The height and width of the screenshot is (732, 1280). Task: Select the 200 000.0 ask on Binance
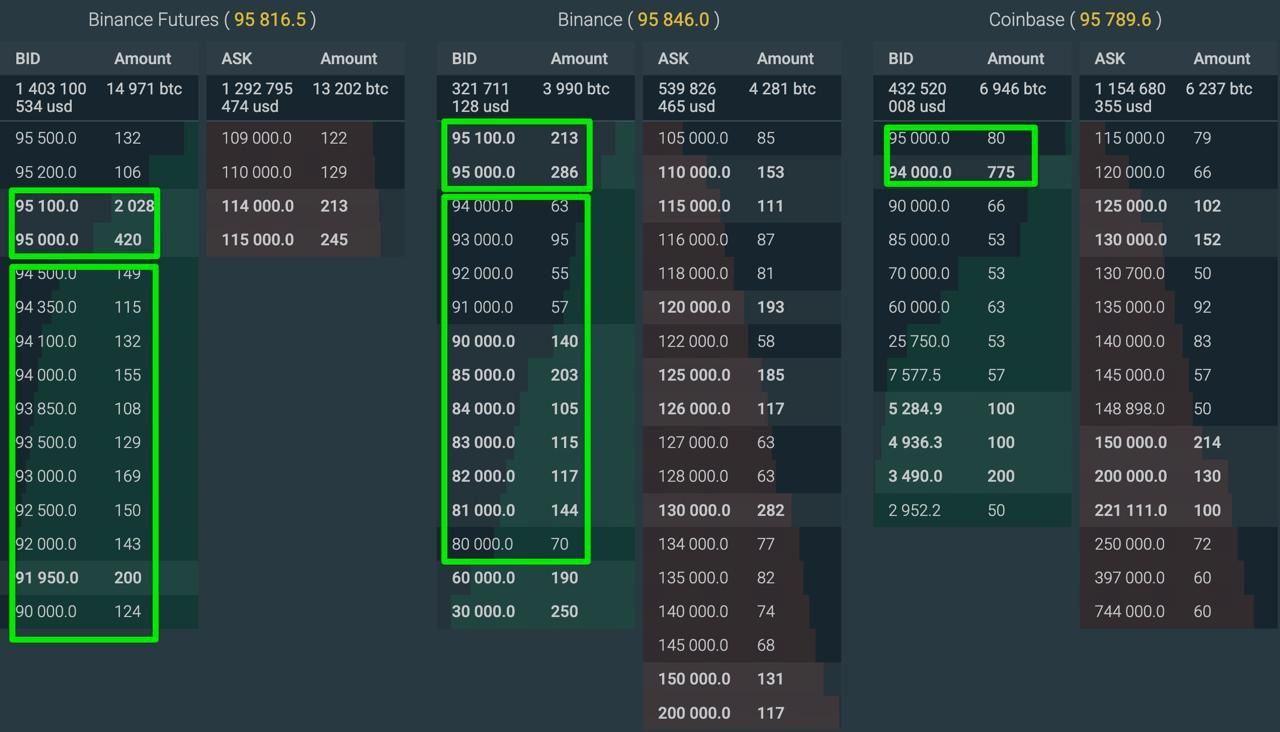click(x=693, y=713)
